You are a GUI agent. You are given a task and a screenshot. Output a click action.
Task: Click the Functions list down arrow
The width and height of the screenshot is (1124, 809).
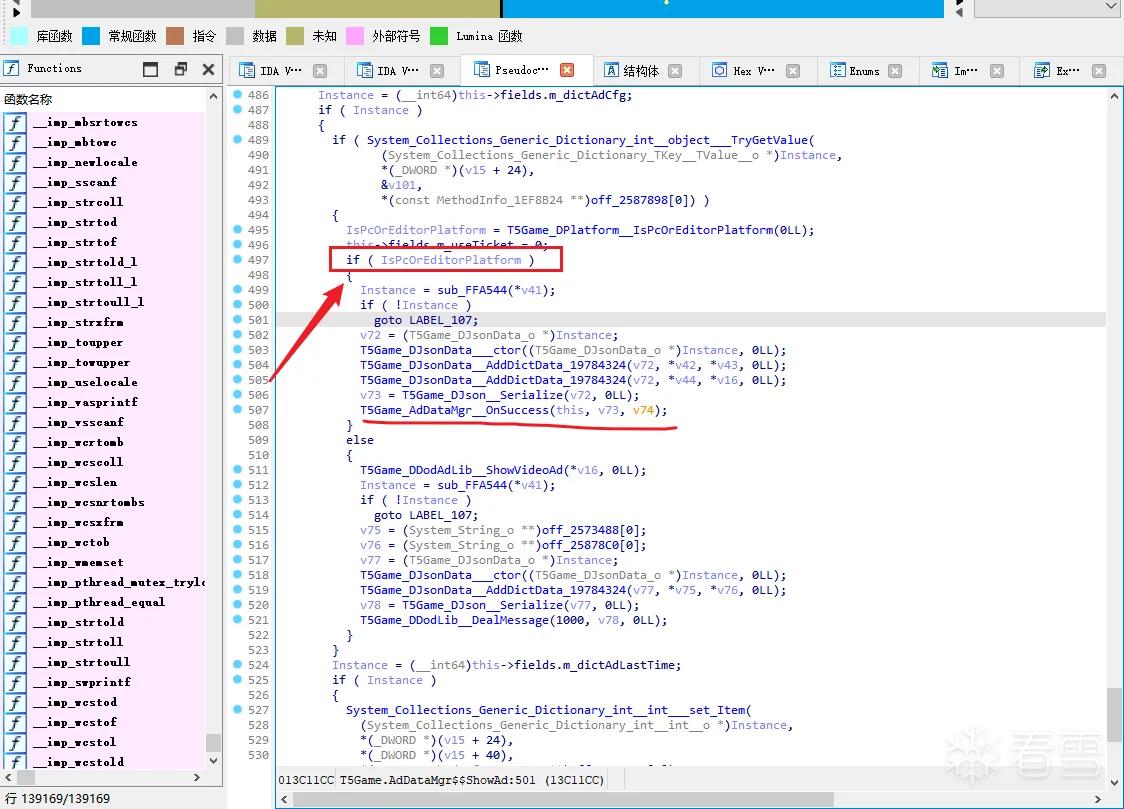213,760
